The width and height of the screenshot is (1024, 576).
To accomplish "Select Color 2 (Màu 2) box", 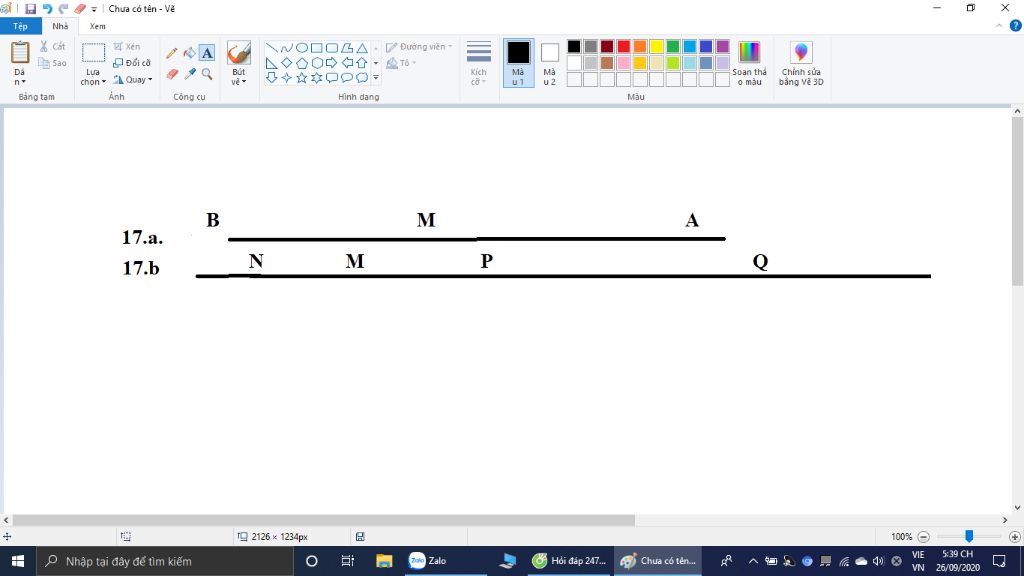I will point(550,63).
